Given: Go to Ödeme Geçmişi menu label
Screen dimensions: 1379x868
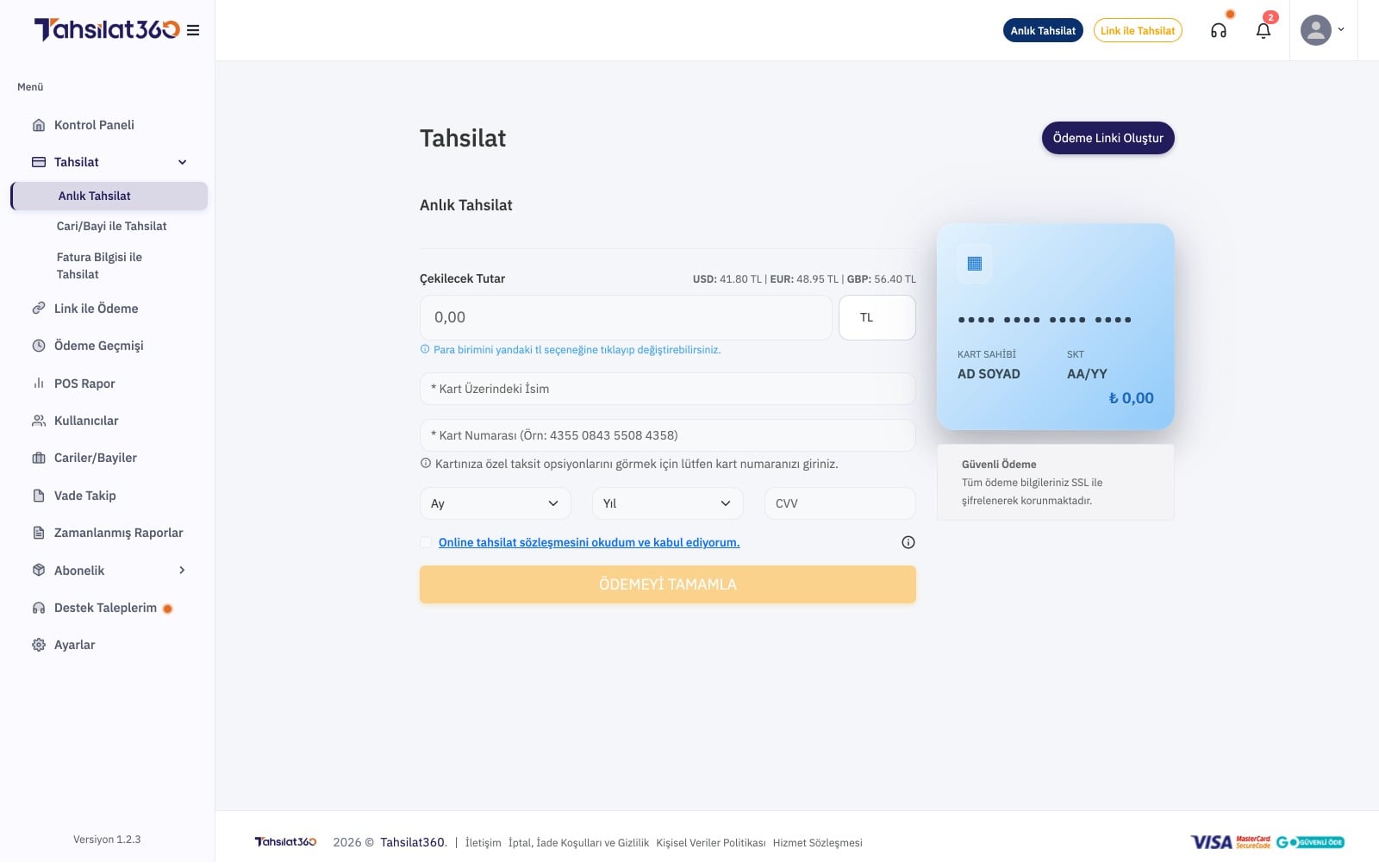Looking at the screenshot, I should (x=99, y=346).
